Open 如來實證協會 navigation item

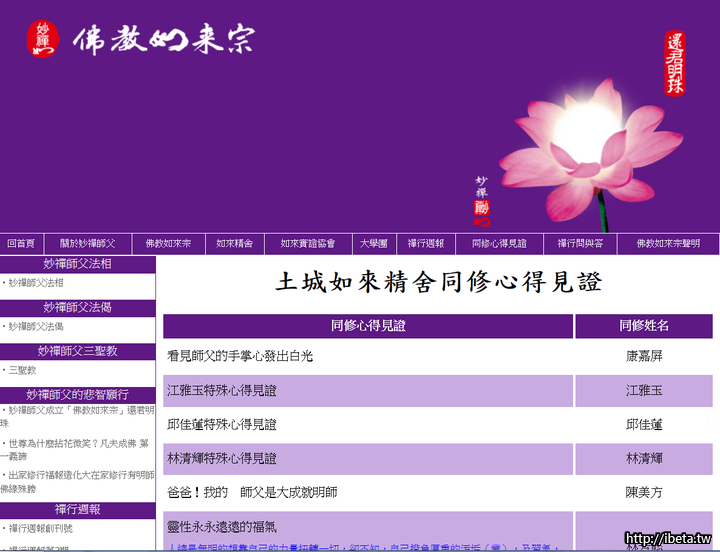pyautogui.click(x=307, y=244)
